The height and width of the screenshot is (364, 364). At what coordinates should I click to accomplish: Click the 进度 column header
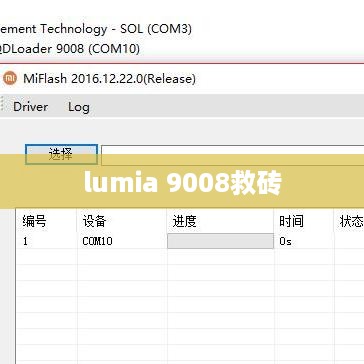(184, 221)
